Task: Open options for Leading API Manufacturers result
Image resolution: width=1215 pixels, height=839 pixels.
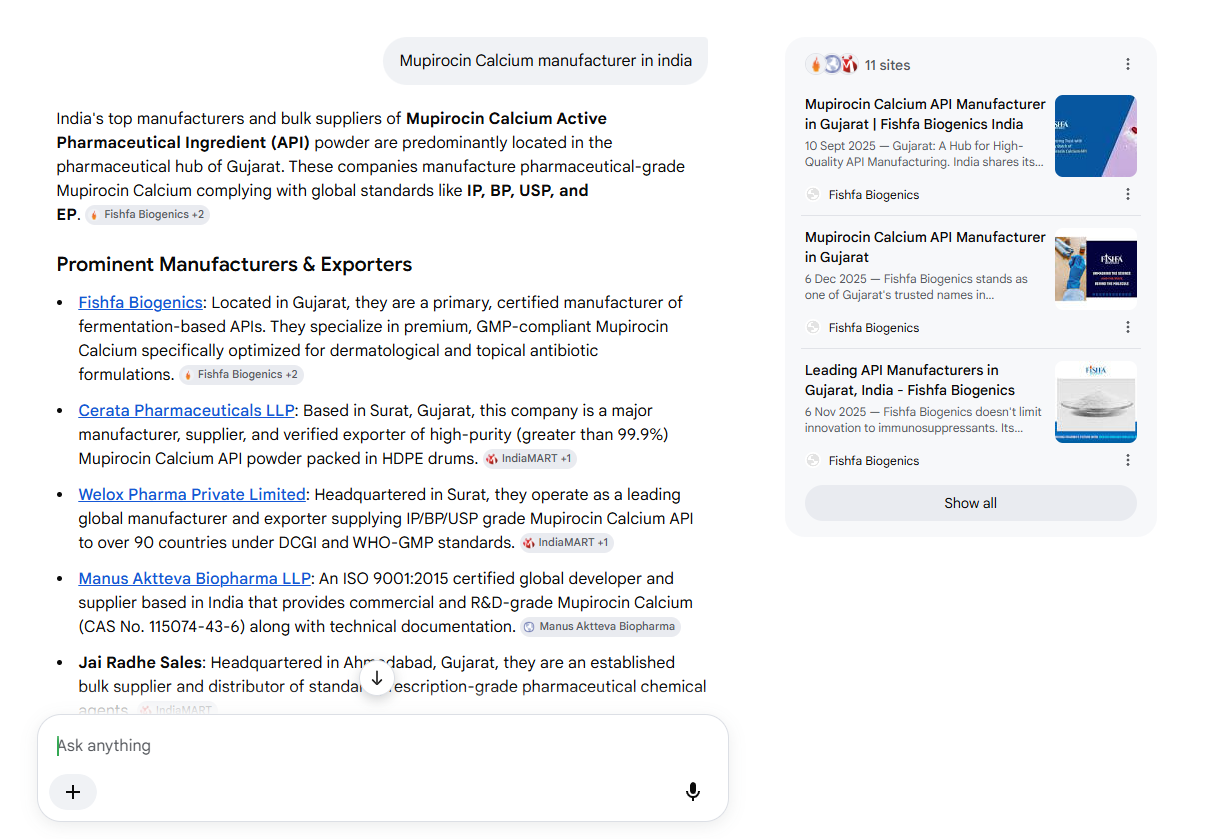Action: pyautogui.click(x=1128, y=461)
